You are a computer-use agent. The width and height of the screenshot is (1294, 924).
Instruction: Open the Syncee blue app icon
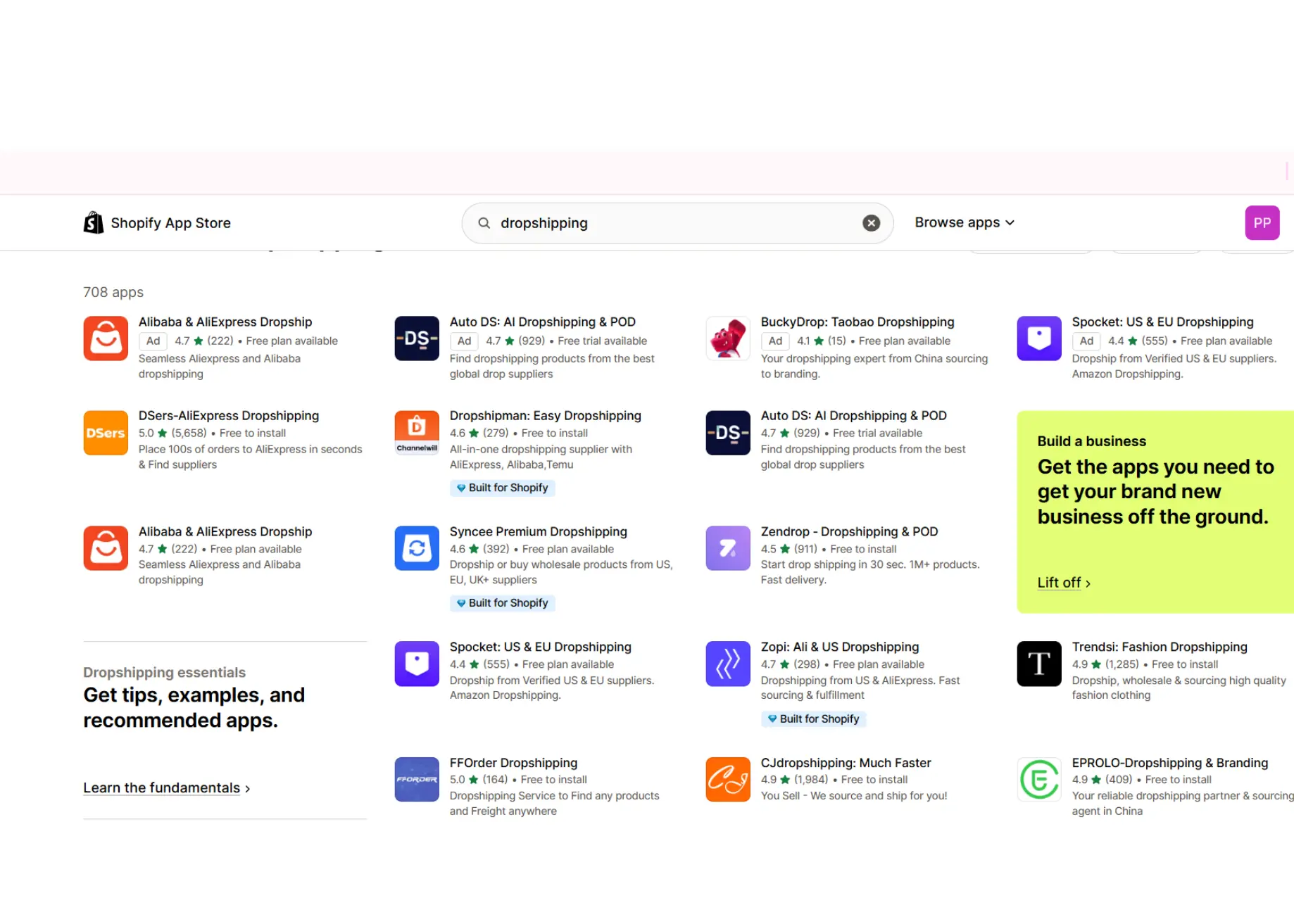click(x=417, y=548)
